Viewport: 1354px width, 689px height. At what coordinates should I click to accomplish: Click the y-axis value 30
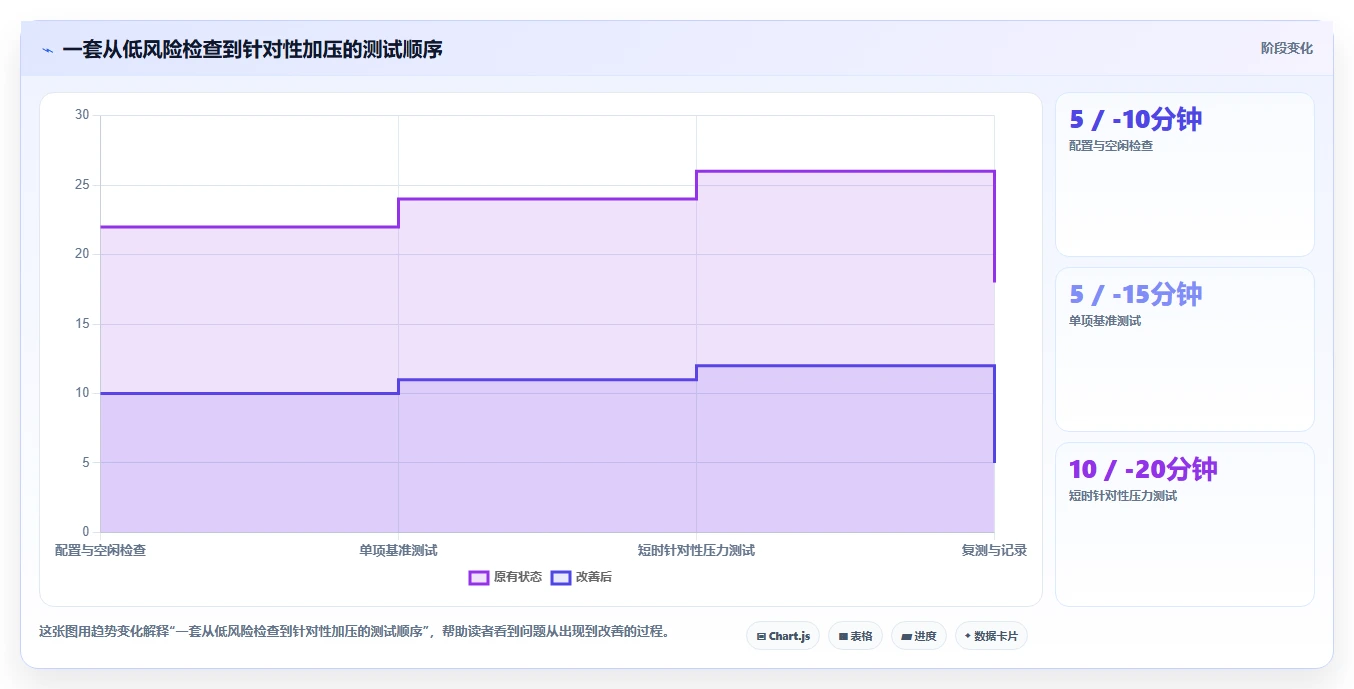[82, 115]
